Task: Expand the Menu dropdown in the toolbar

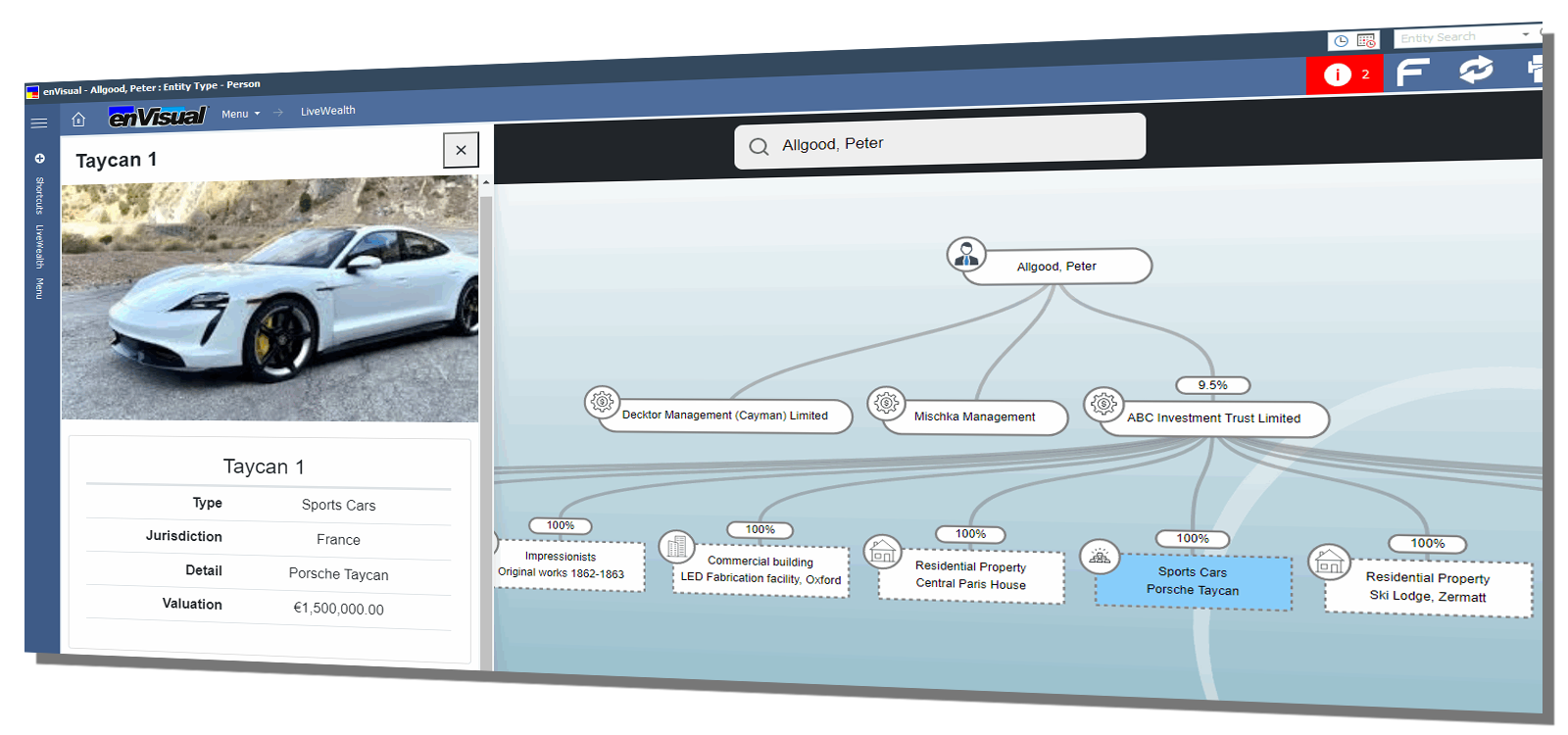Action: [x=241, y=114]
